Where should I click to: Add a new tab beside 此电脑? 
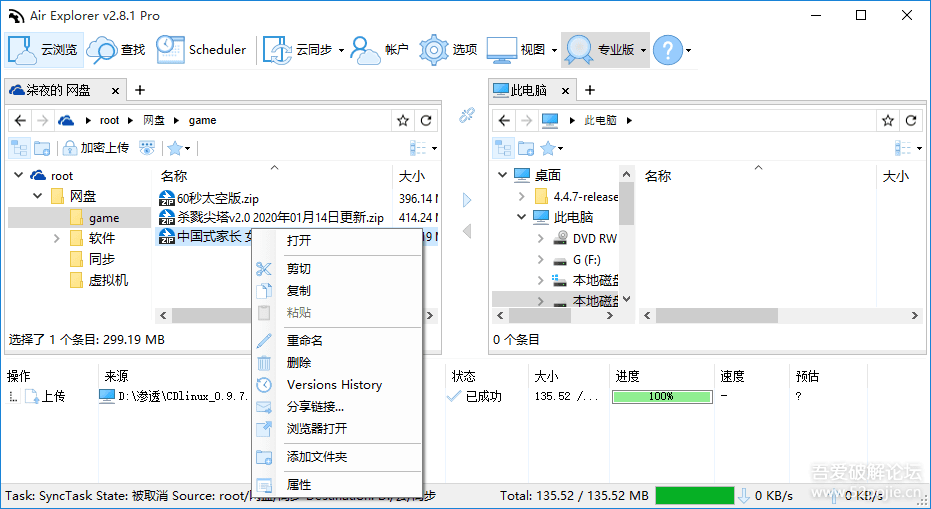[590, 90]
